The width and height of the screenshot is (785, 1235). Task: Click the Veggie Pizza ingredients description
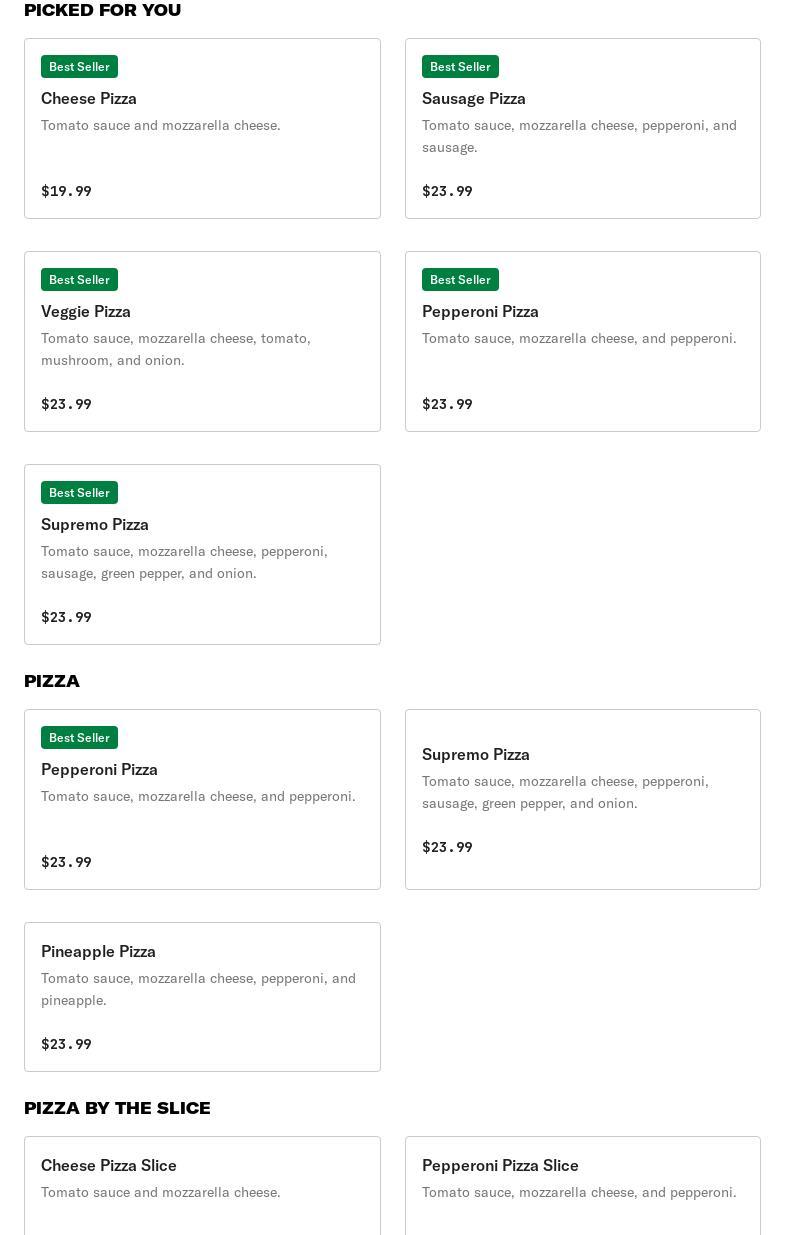(x=176, y=349)
